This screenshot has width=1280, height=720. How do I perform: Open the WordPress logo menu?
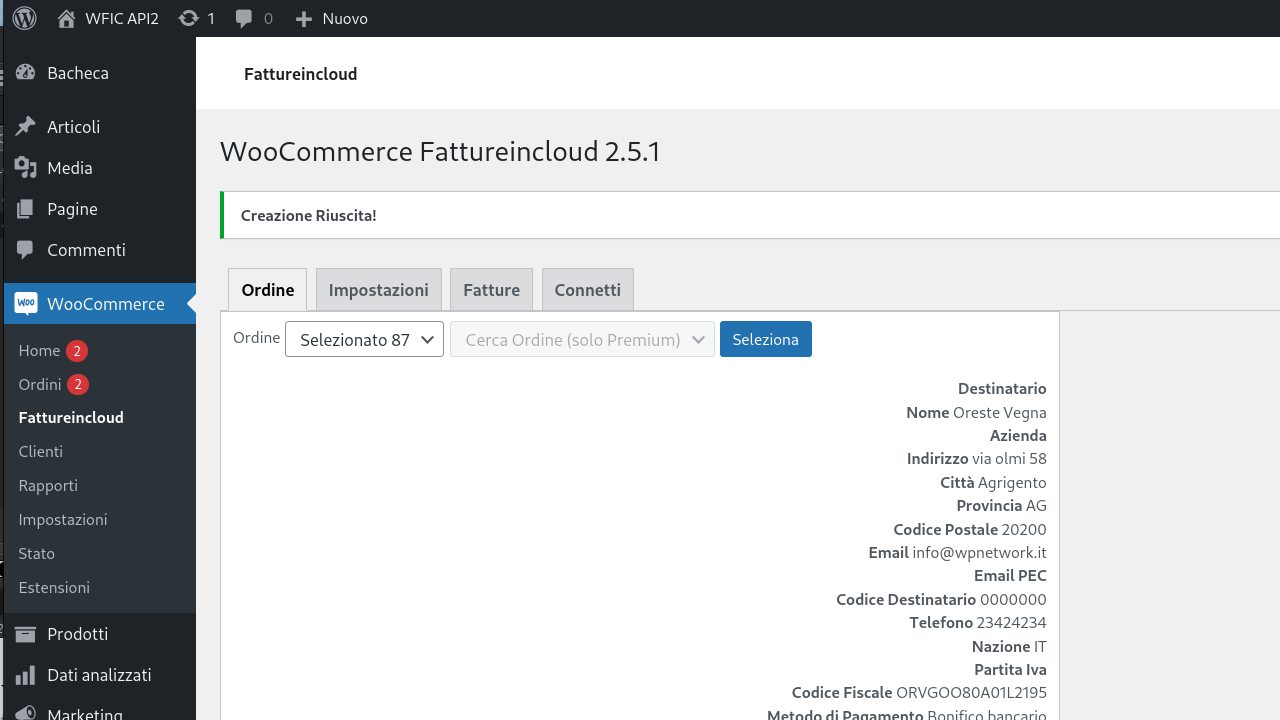tap(25, 18)
